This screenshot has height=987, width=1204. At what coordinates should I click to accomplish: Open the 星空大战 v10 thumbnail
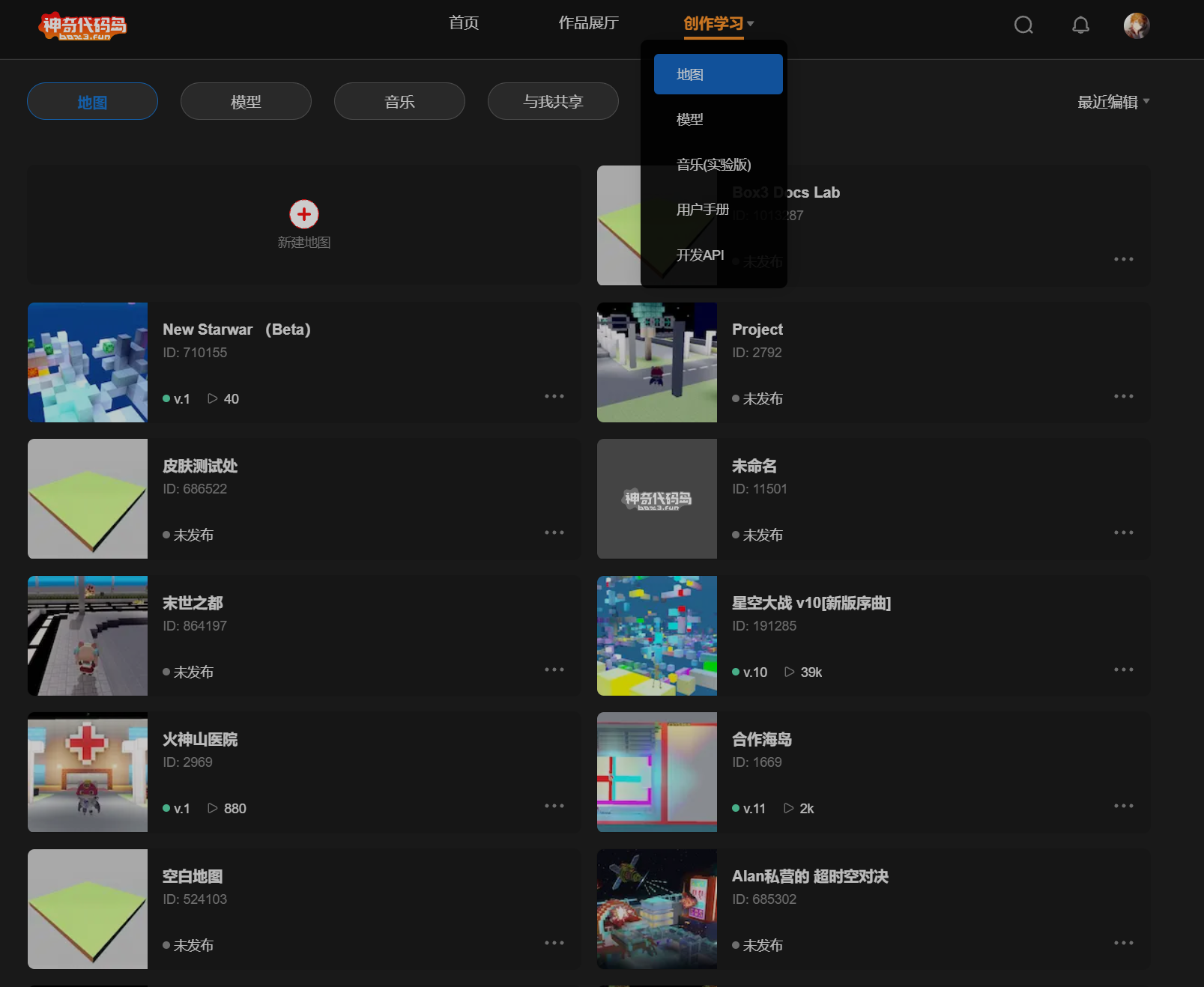click(x=657, y=636)
